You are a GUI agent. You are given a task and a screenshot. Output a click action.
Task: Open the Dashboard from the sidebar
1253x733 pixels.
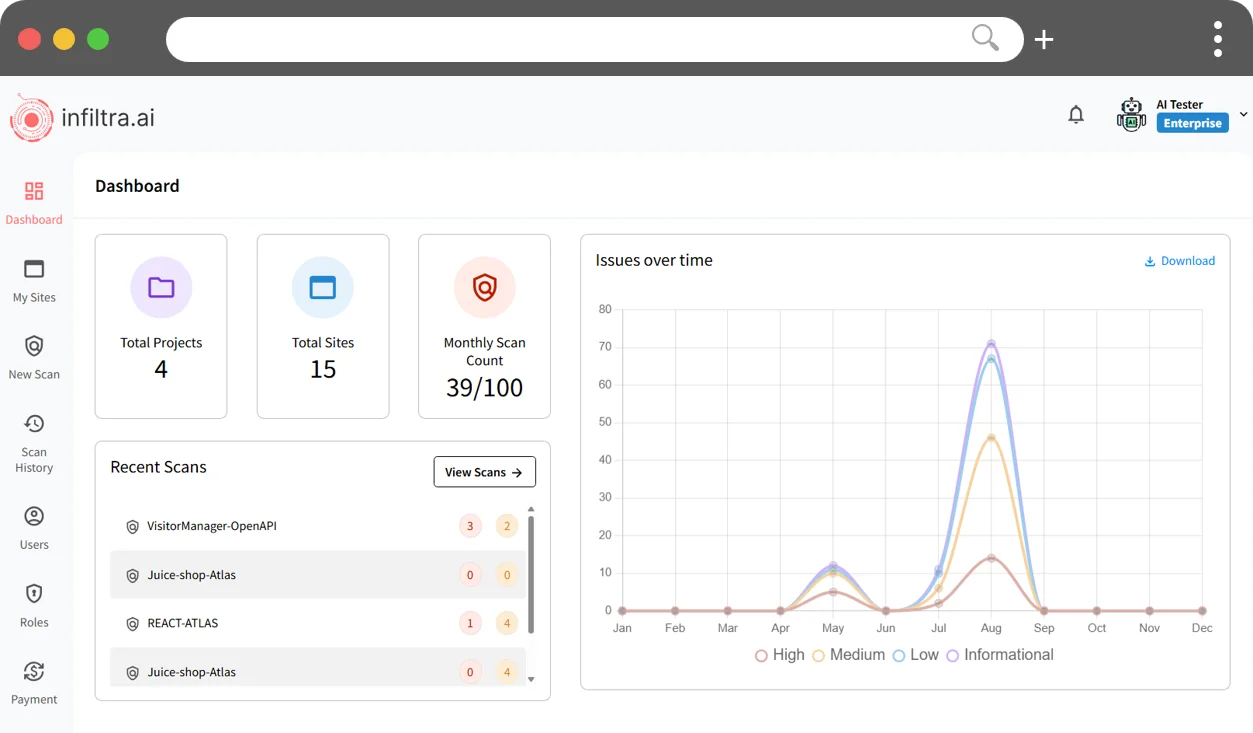34,200
